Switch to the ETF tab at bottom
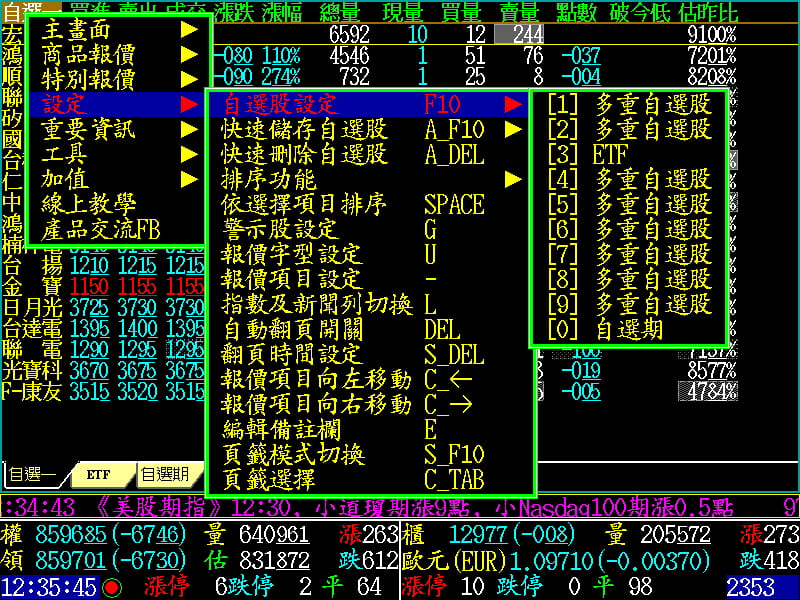 (x=98, y=474)
